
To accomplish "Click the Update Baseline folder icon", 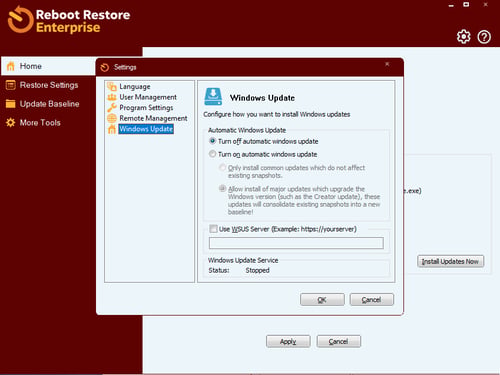I will (x=11, y=104).
